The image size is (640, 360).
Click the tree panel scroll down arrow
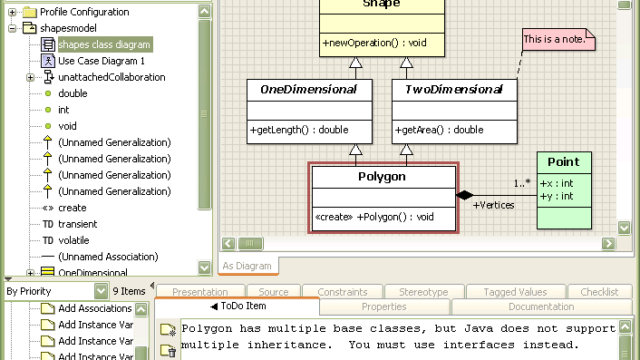[204, 267]
